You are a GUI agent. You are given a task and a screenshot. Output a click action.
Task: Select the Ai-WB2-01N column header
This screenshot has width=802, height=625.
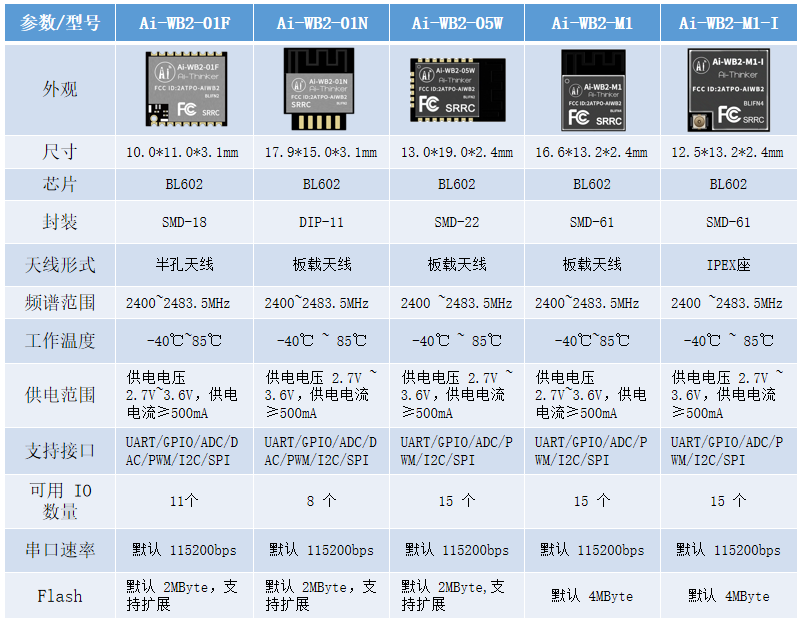click(x=322, y=23)
